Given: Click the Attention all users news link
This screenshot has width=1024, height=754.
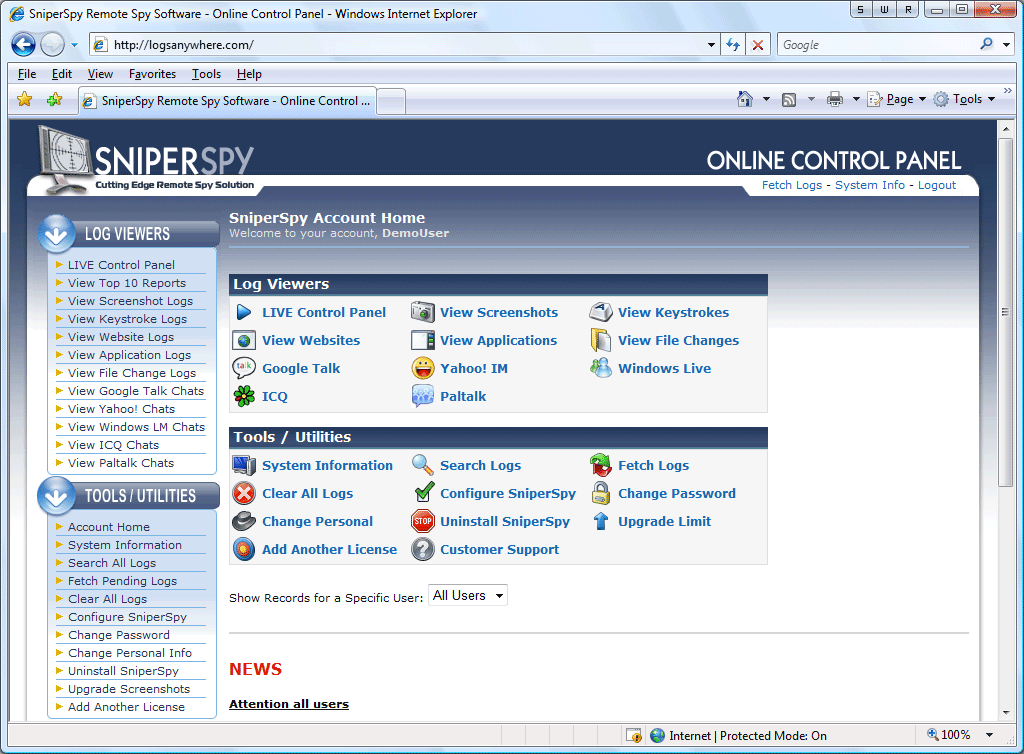Looking at the screenshot, I should (289, 704).
